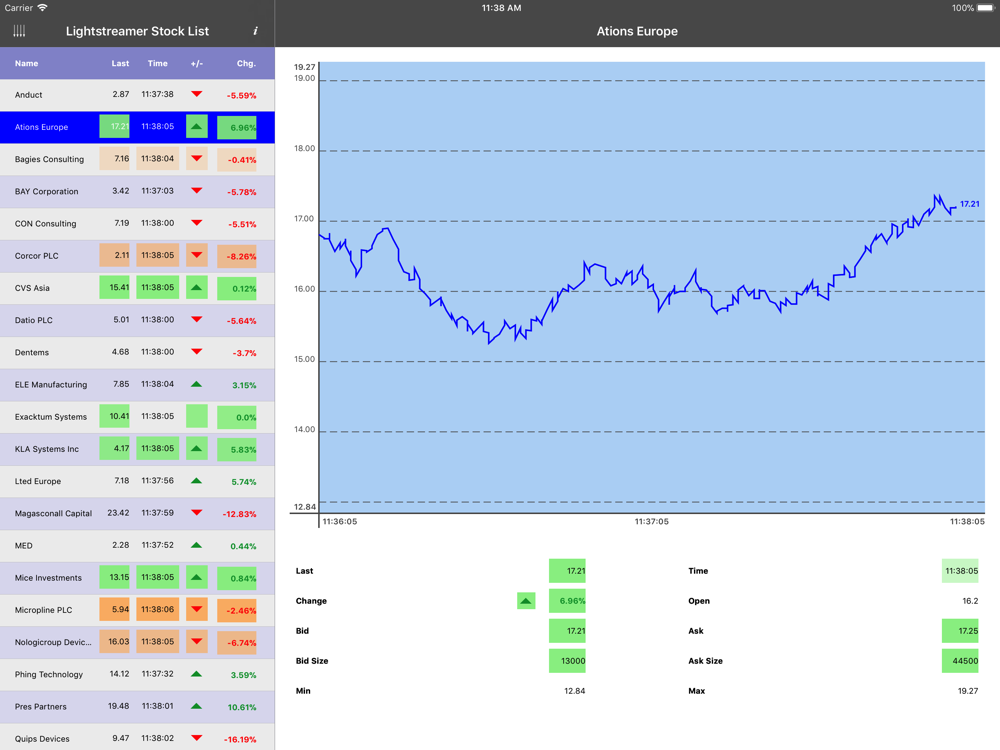1000x750 pixels.
Task: Click up arrow in KLA Systems Inc row
Action: (197, 449)
